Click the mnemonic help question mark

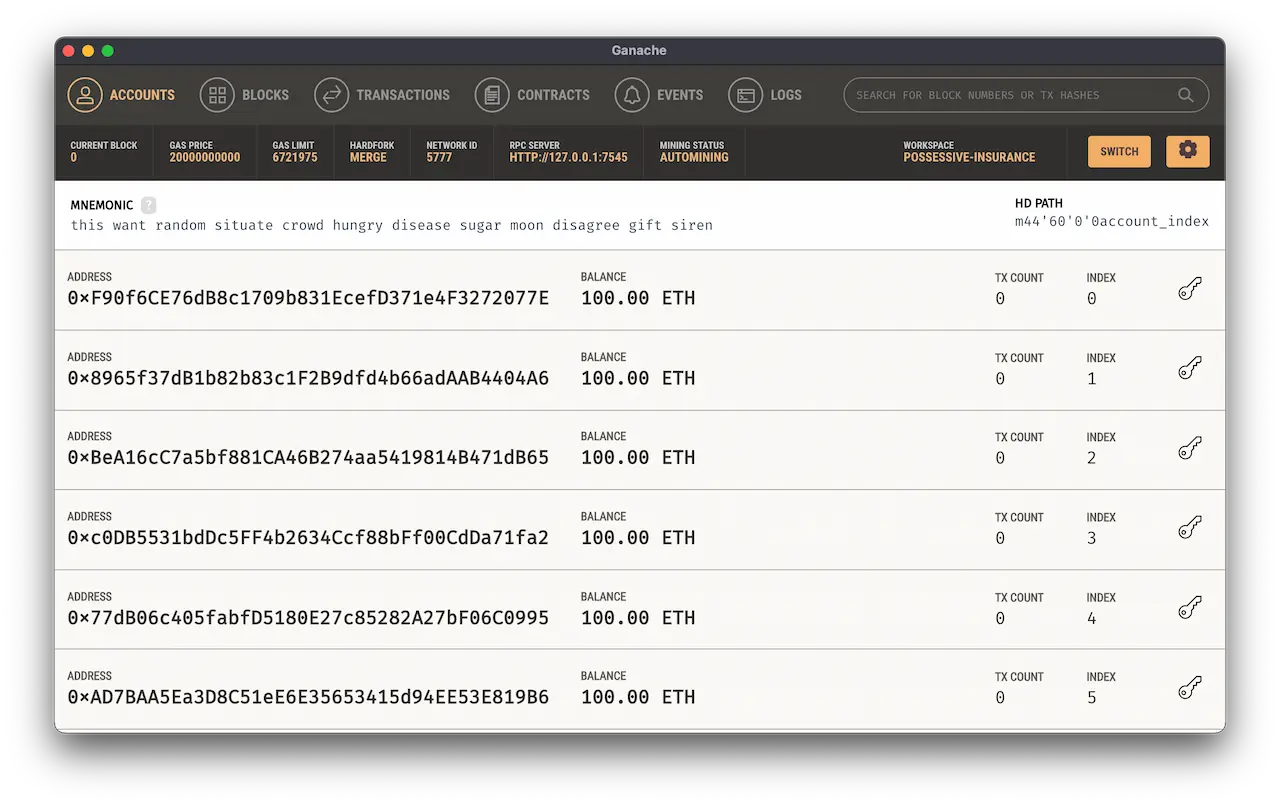(149, 205)
